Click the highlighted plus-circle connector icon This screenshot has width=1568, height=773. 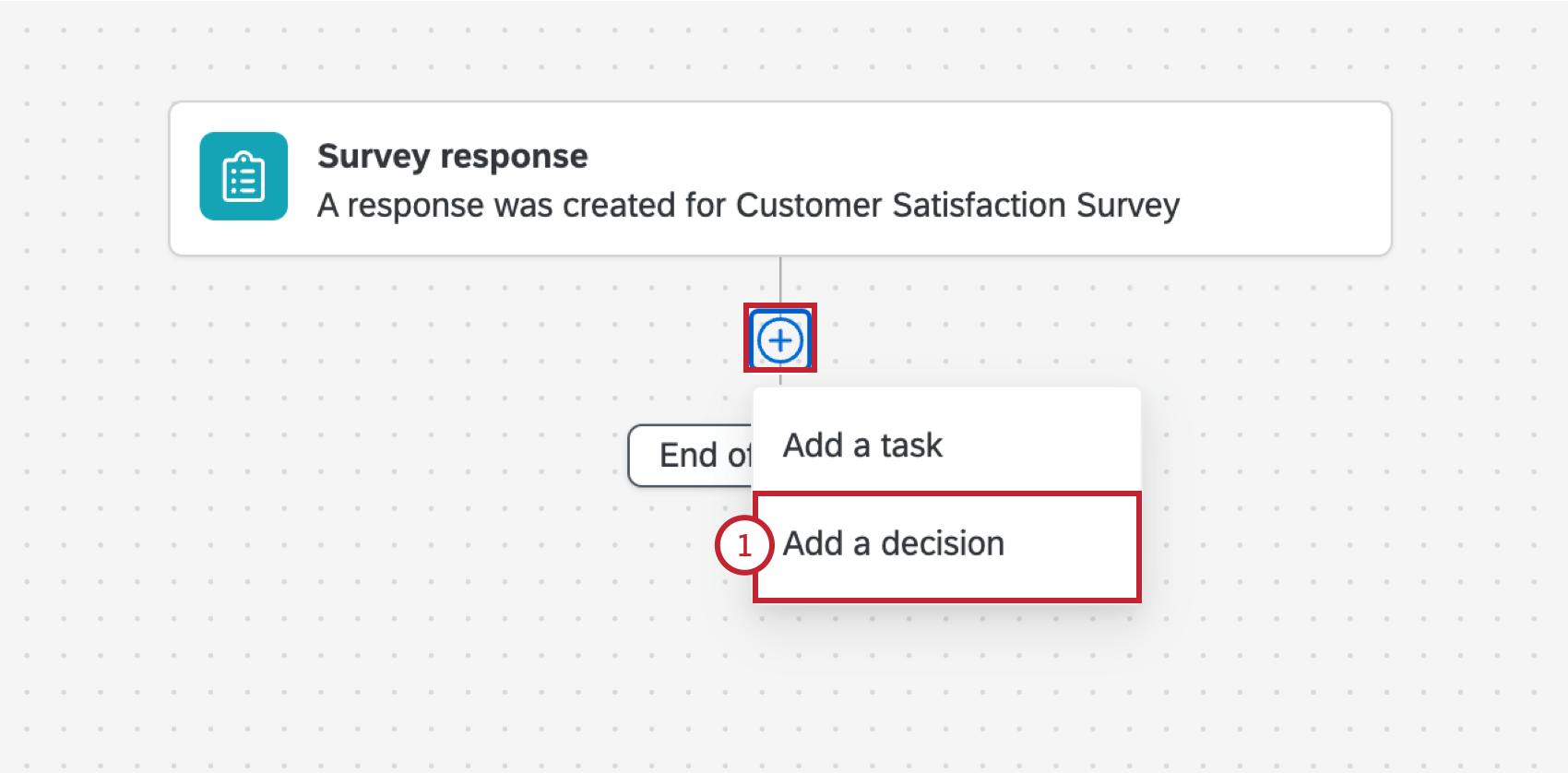[x=780, y=338]
